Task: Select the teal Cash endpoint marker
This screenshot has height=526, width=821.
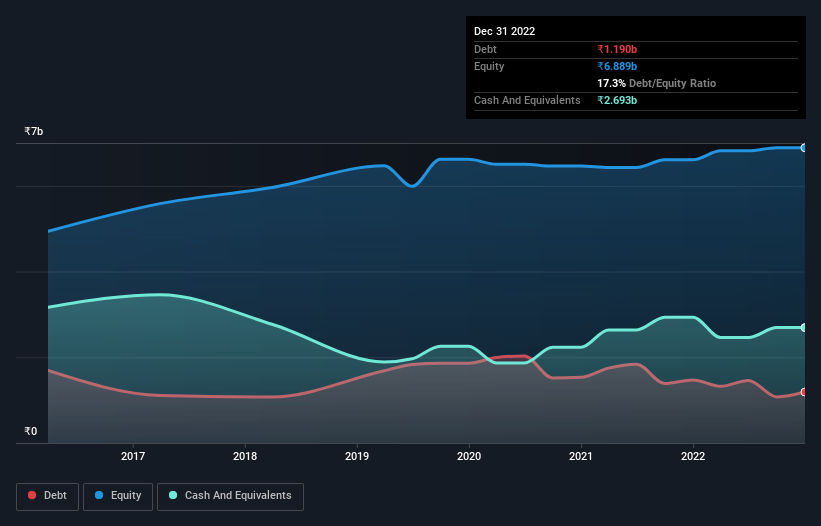Action: tap(804, 328)
